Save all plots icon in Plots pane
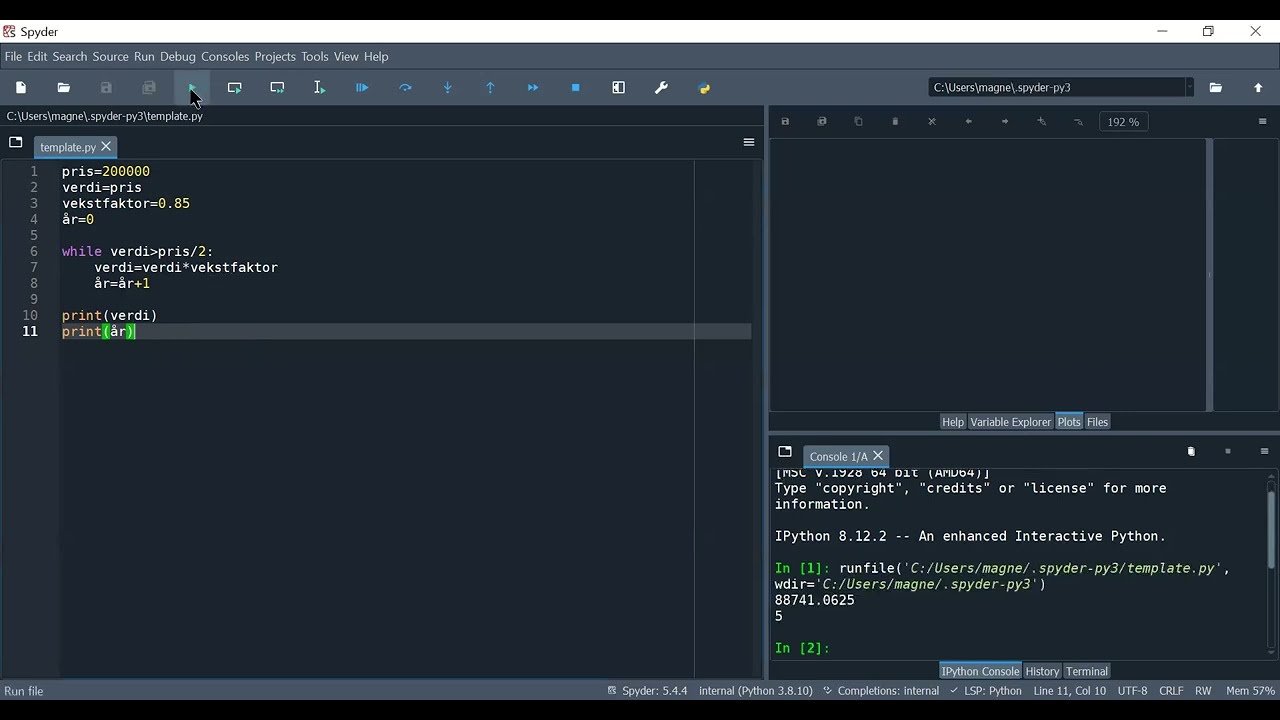1280x720 pixels. point(822,122)
